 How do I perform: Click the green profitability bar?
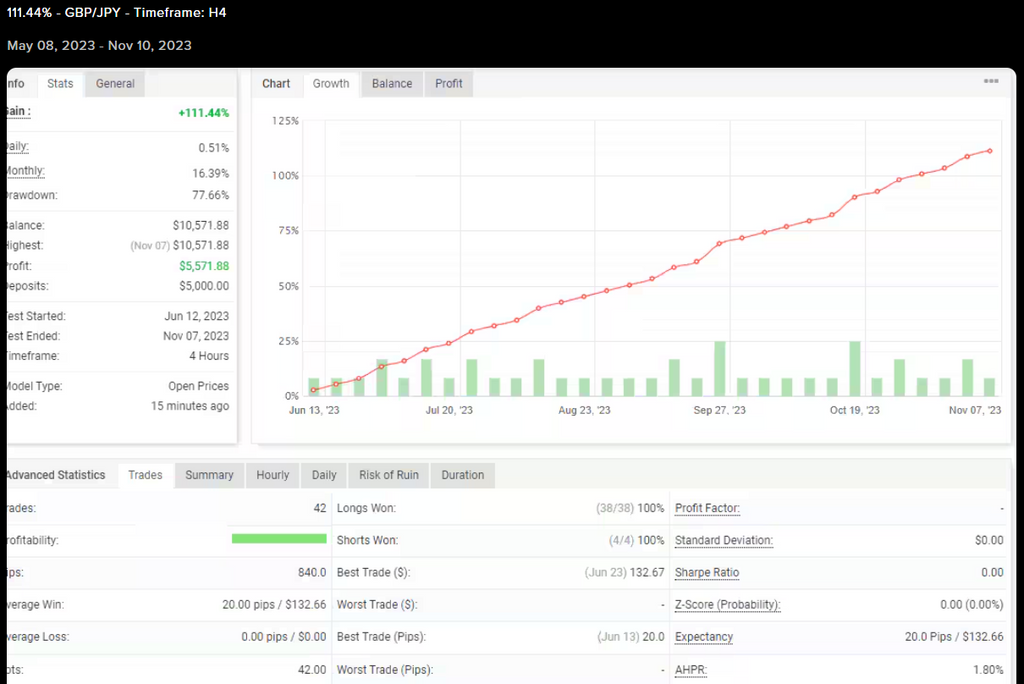tap(279, 538)
